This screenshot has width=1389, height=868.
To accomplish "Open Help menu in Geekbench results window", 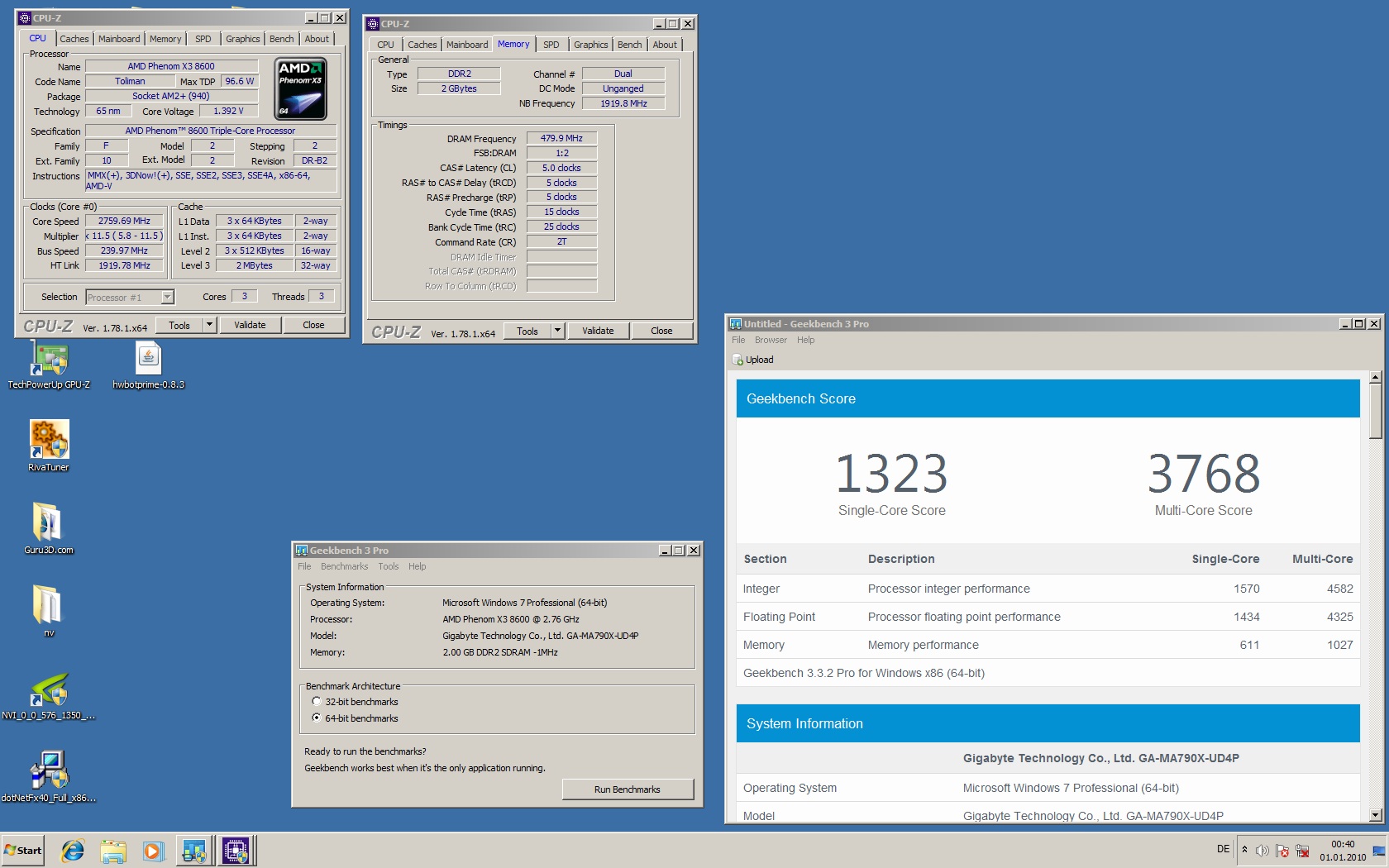I will click(x=805, y=340).
